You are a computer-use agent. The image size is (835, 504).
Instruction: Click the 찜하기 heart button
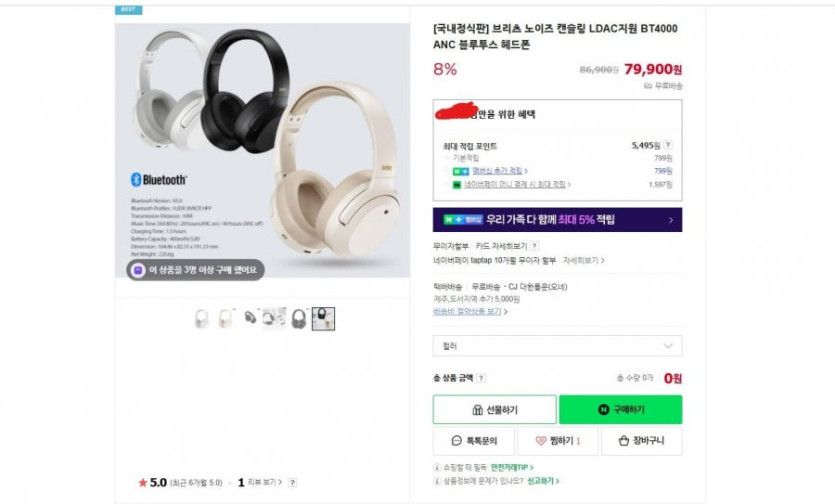[x=558, y=441]
